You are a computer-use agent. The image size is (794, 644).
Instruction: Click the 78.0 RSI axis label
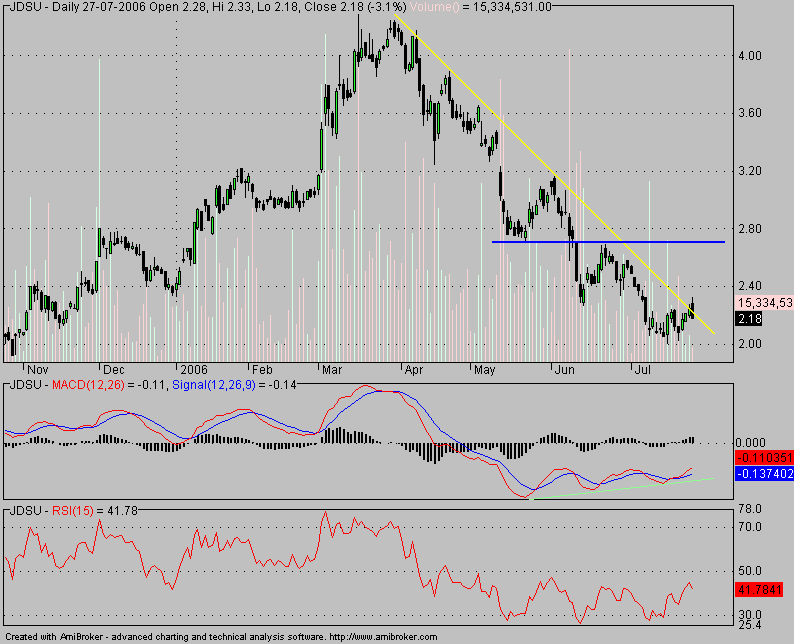point(750,508)
